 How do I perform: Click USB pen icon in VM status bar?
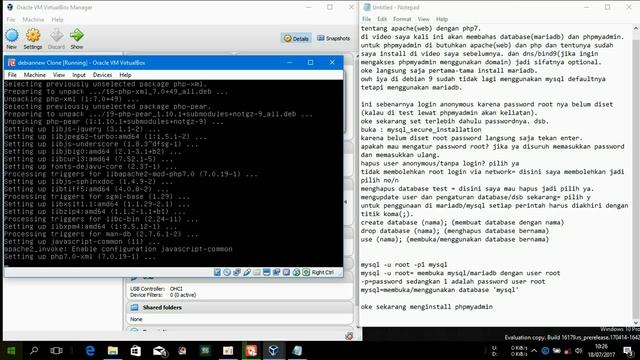coord(247,272)
